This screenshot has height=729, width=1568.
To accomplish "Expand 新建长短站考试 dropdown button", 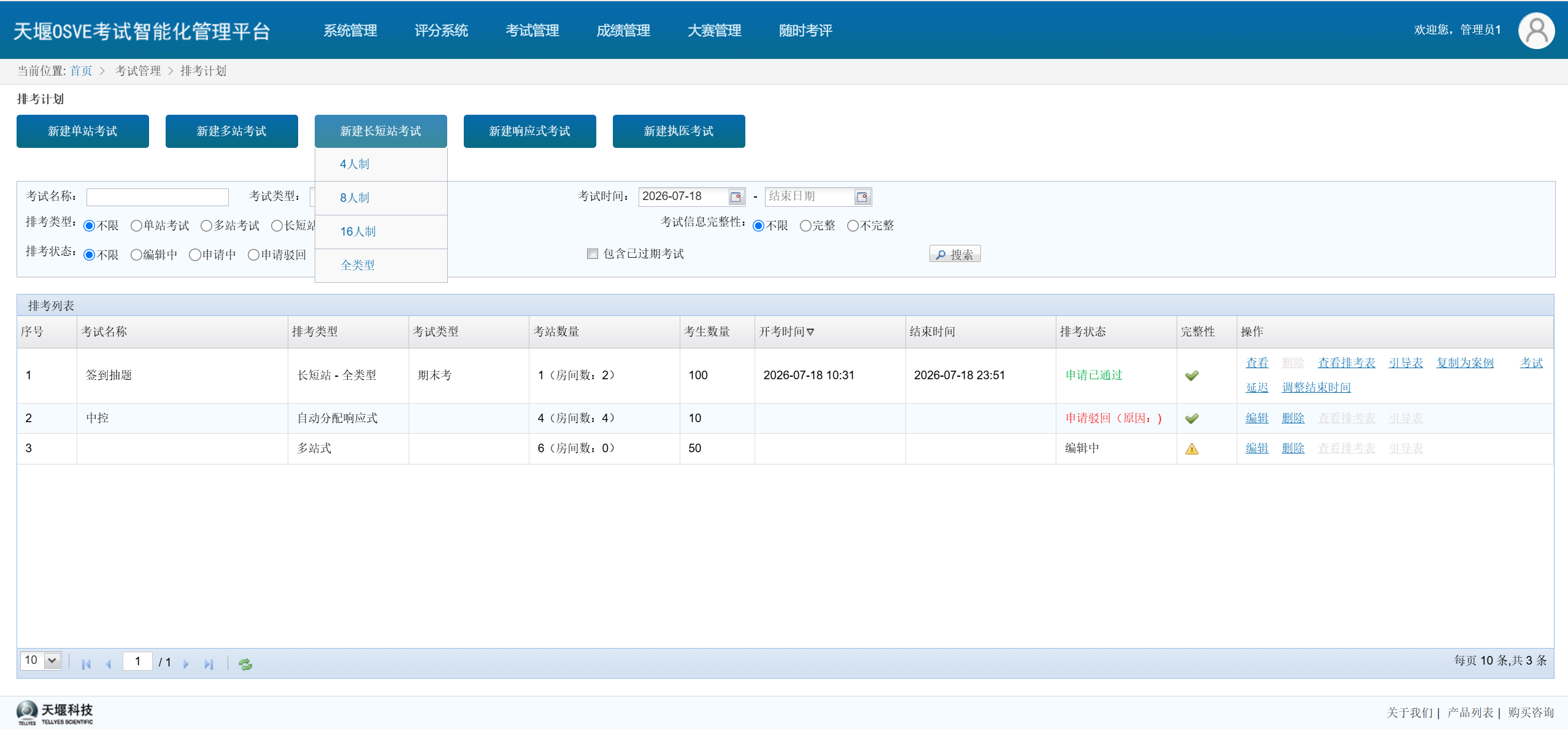I will pos(381,131).
